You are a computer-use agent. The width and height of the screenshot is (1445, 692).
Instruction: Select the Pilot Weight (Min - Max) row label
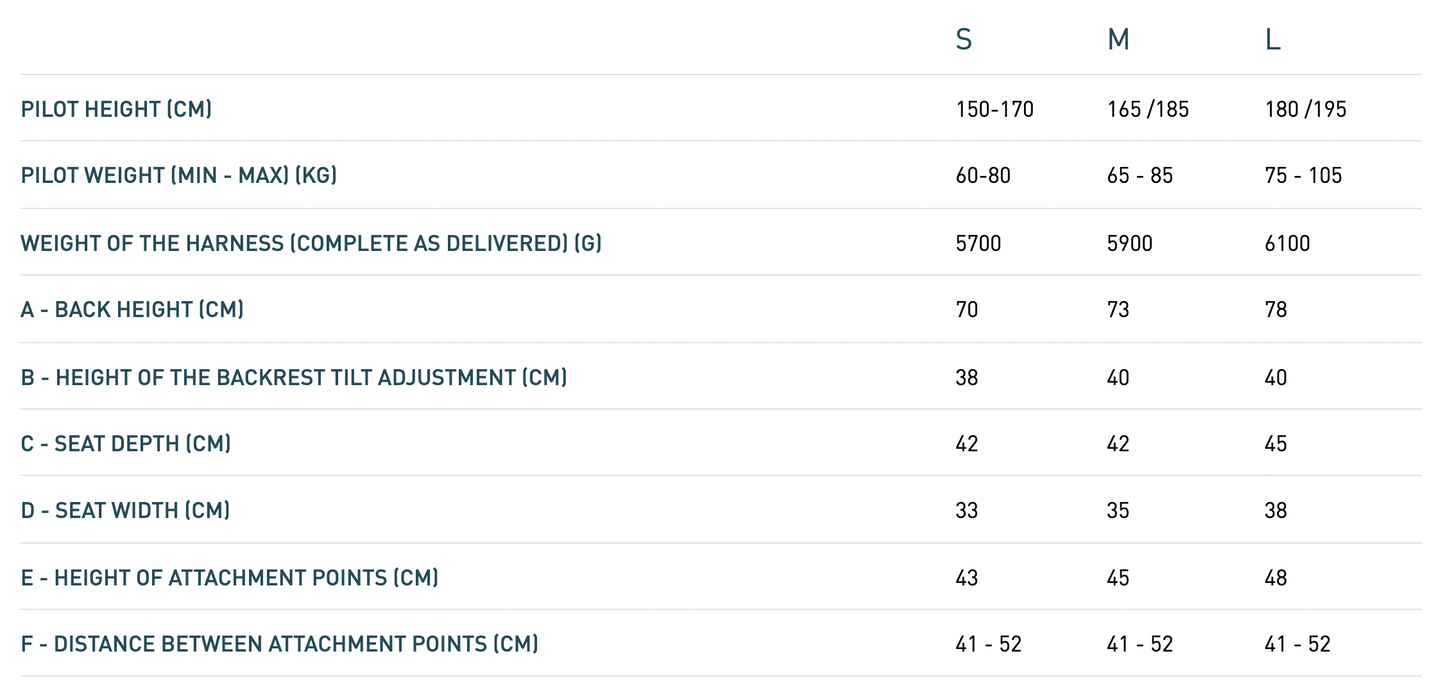(179, 176)
